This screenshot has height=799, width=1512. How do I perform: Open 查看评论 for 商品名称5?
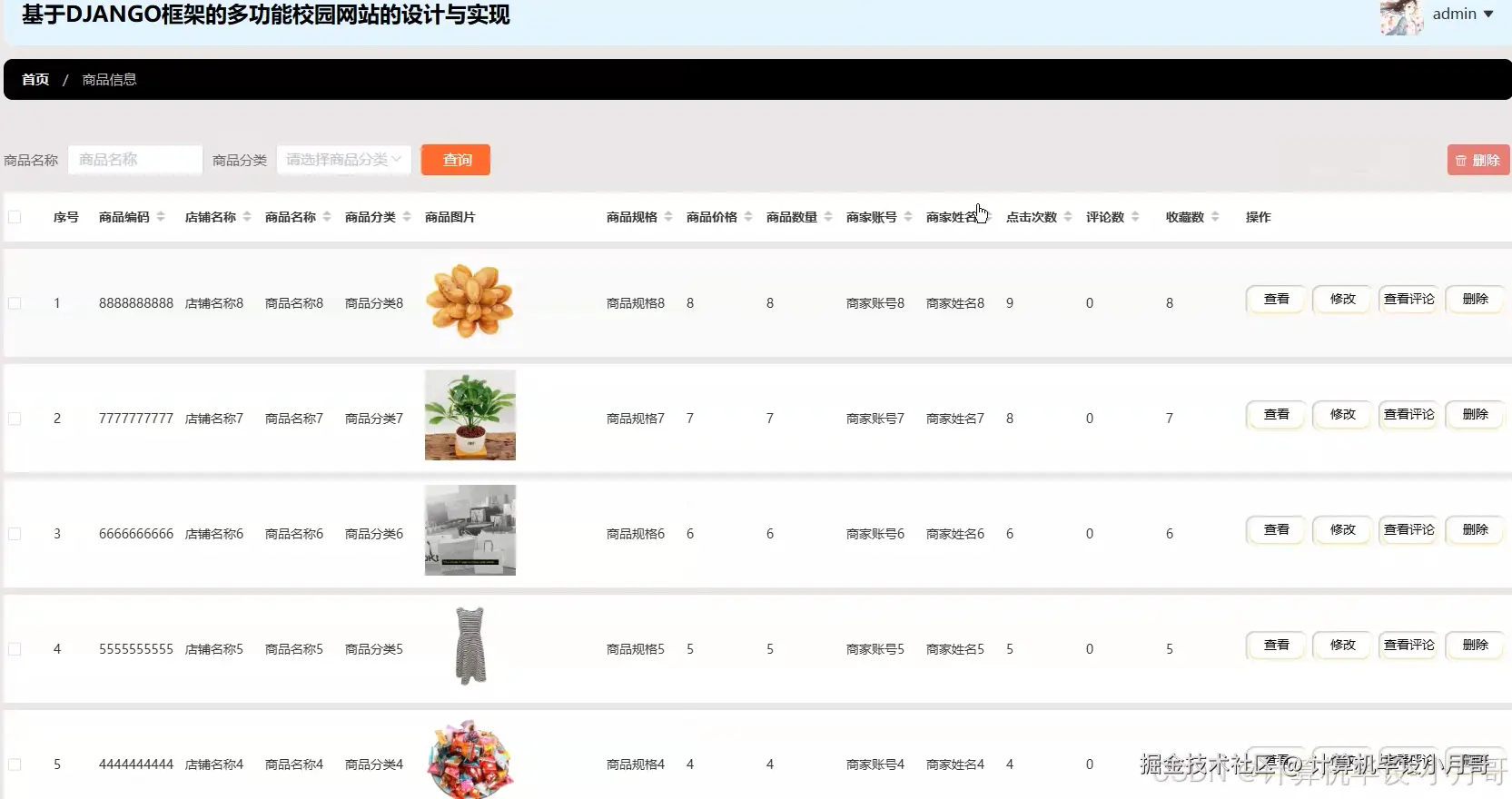tap(1409, 645)
